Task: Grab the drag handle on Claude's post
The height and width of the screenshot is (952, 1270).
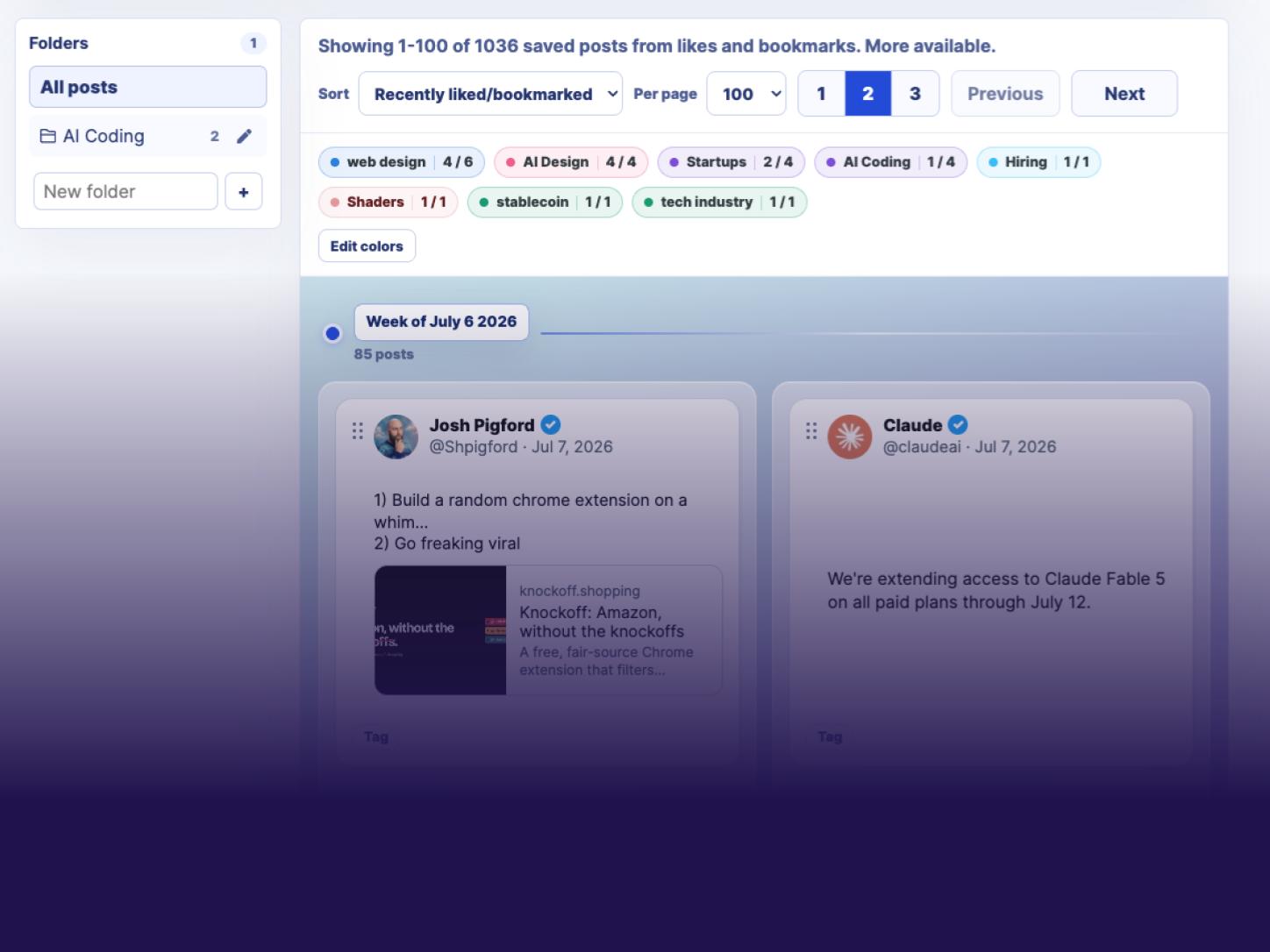Action: click(x=811, y=430)
